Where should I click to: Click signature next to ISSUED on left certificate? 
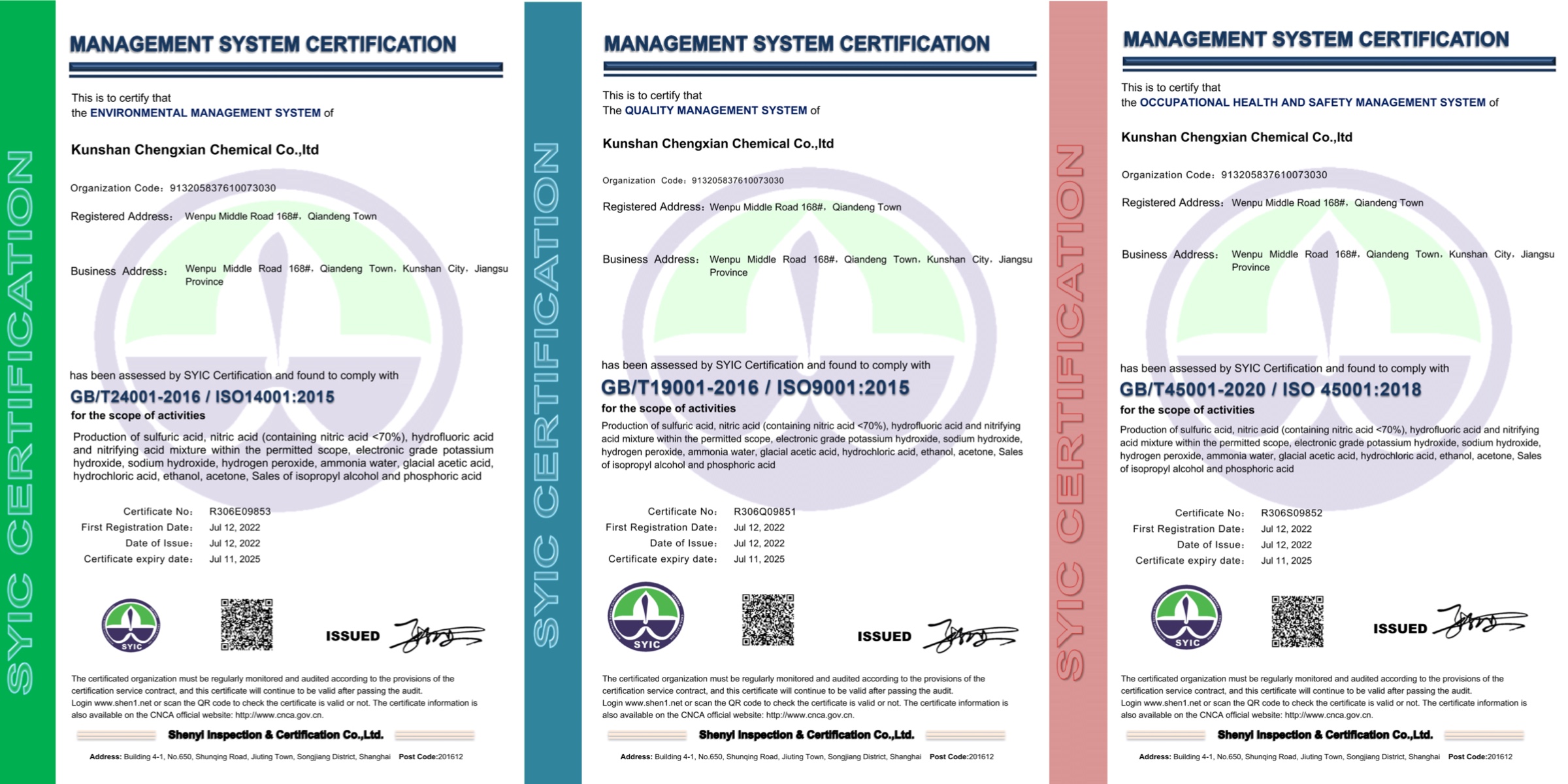click(436, 635)
